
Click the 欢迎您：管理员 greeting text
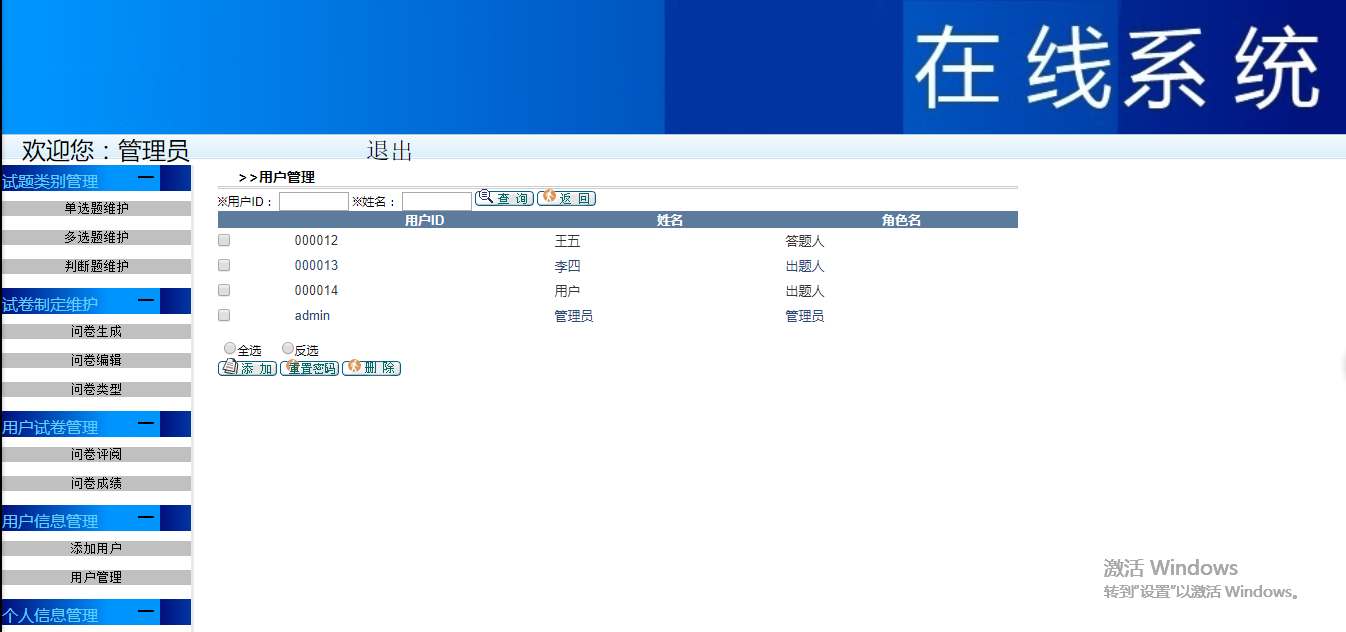[x=105, y=151]
